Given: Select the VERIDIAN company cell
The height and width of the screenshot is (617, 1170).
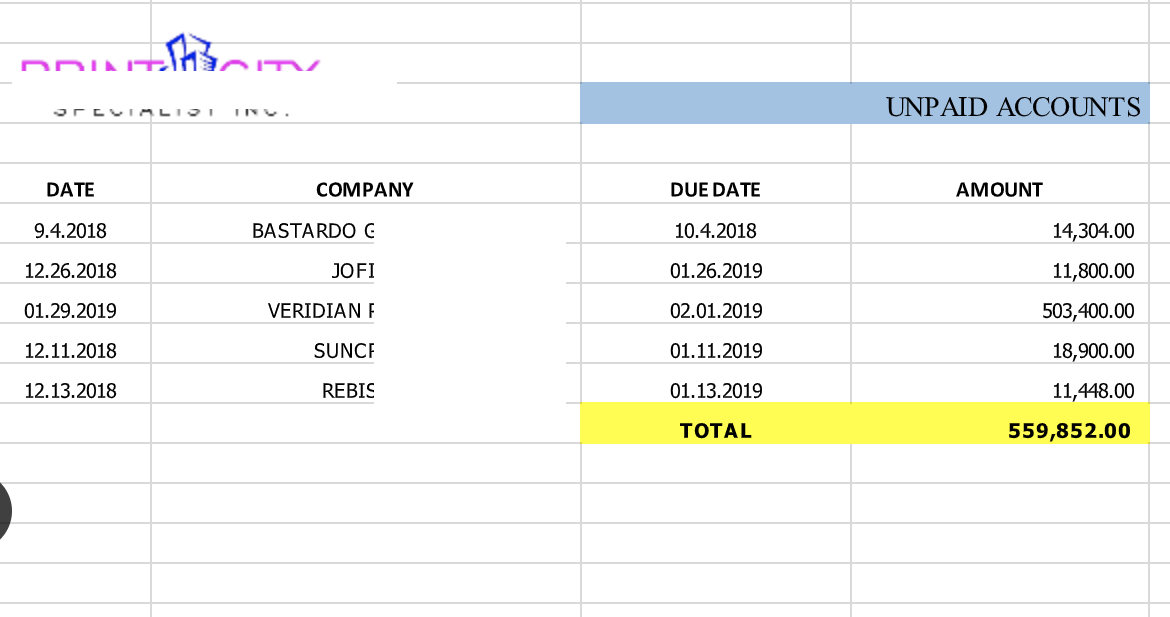Looking at the screenshot, I should pyautogui.click(x=320, y=311).
